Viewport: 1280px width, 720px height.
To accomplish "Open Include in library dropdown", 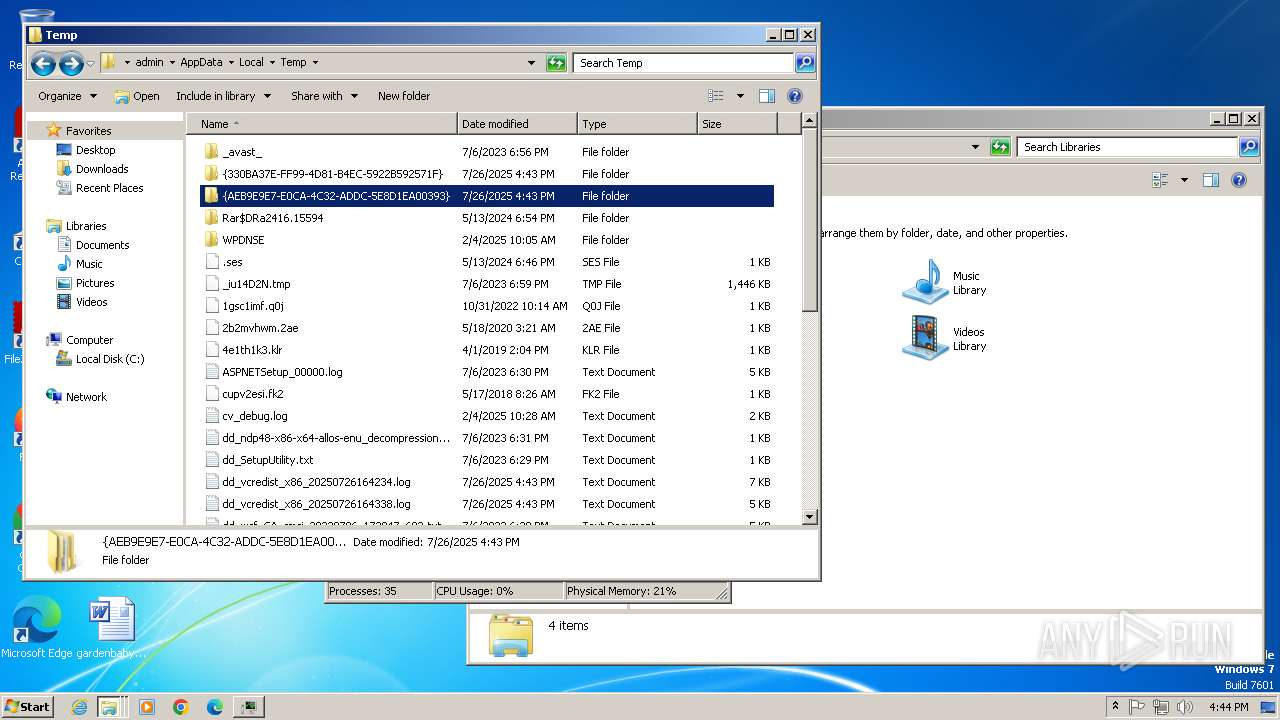I will pos(223,96).
